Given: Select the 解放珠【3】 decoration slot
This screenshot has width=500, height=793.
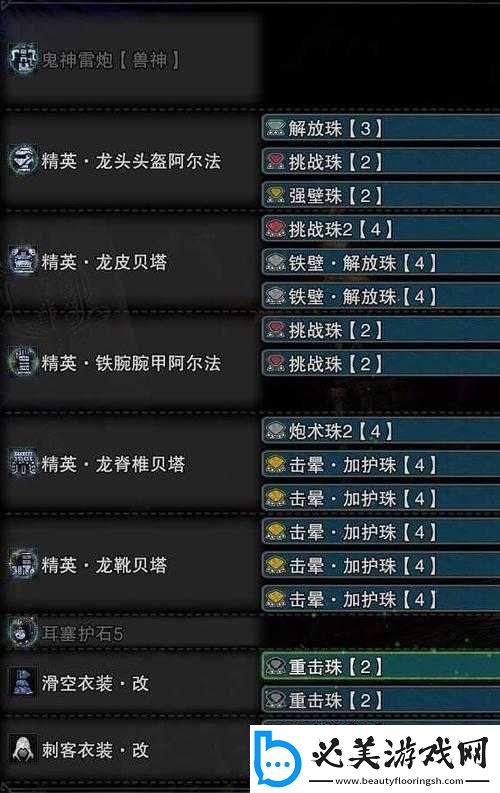Looking at the screenshot, I should [381, 128].
